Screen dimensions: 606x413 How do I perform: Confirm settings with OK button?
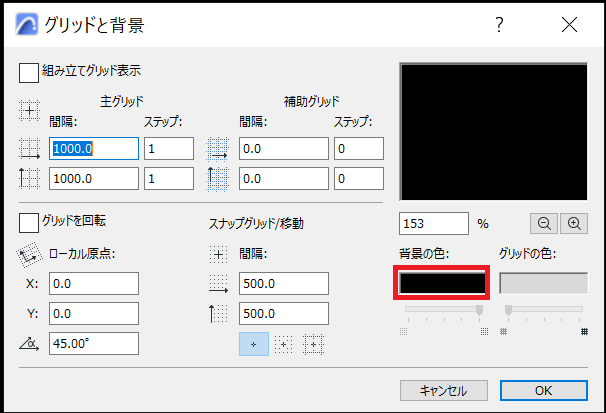[x=544, y=391]
